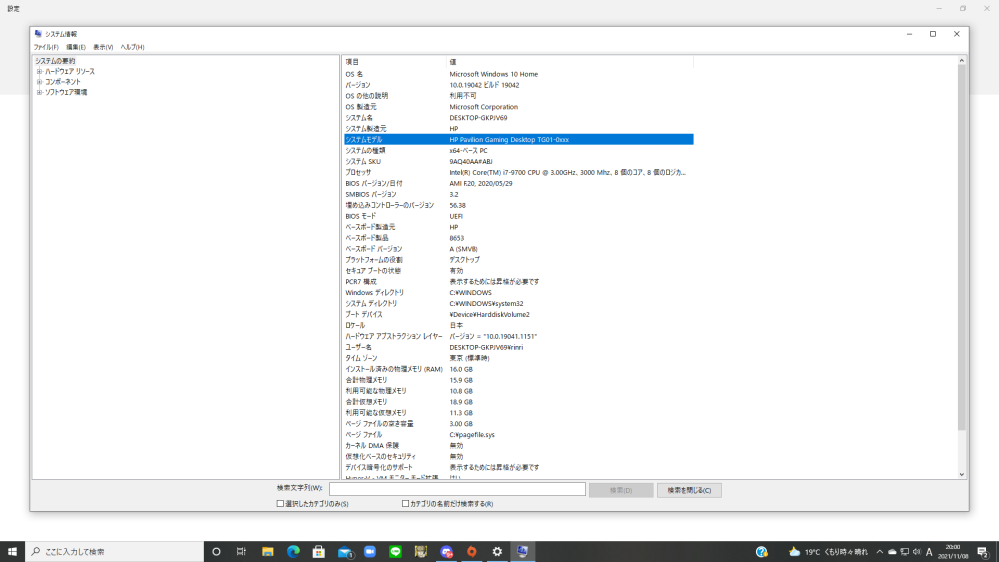The width and height of the screenshot is (999, 562).
Task: Check 選択したカテゴリのみ checkbox
Action: coord(280,503)
